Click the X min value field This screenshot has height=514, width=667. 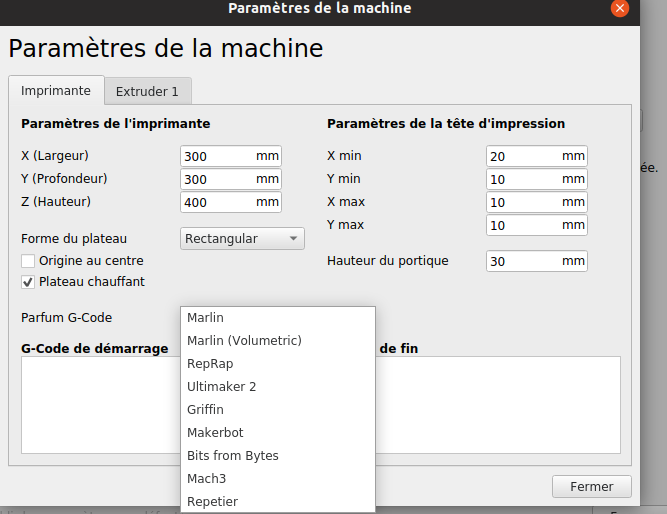(x=523, y=156)
